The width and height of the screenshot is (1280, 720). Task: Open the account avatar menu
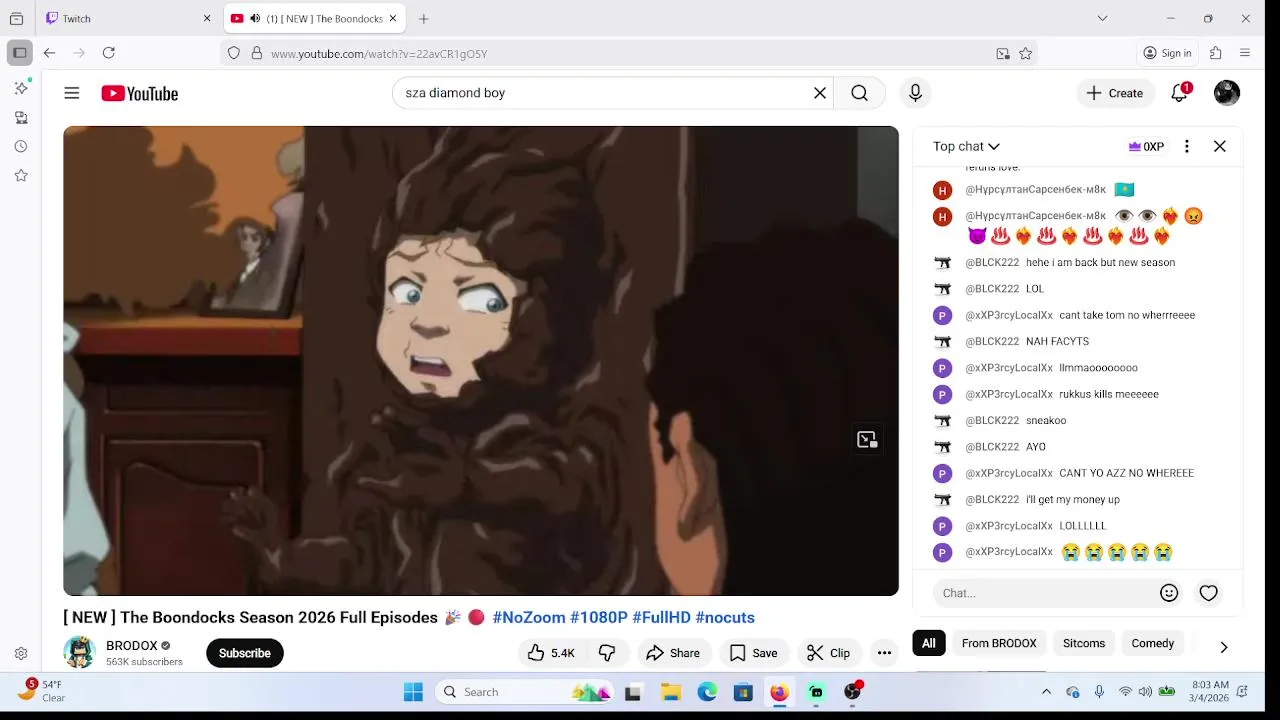click(1227, 93)
